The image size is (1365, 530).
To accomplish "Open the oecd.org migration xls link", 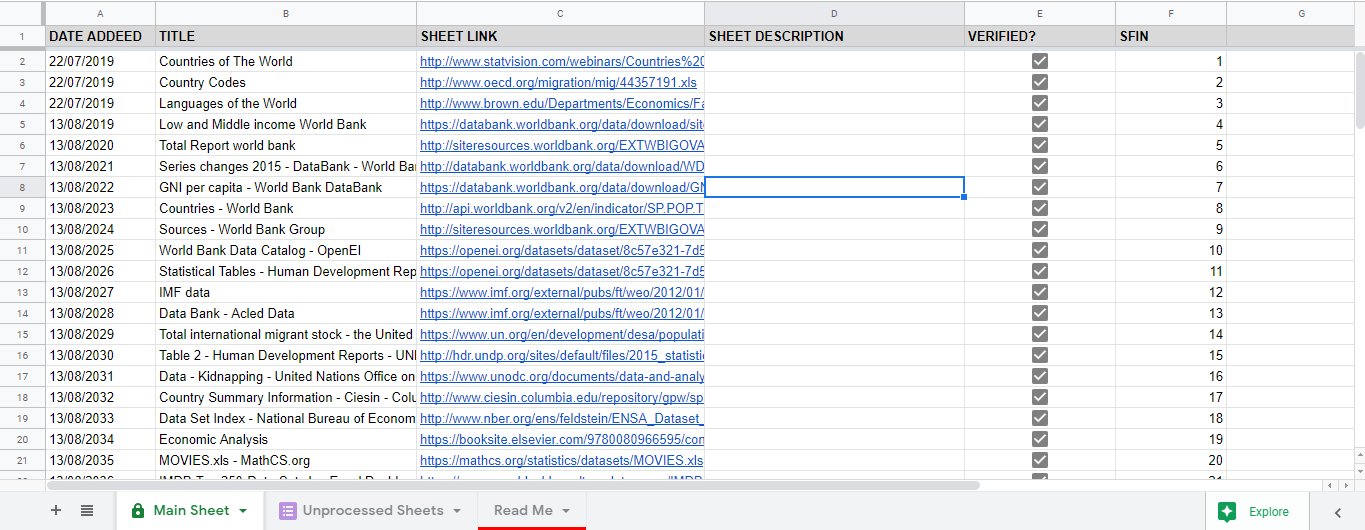I will pyautogui.click(x=558, y=82).
